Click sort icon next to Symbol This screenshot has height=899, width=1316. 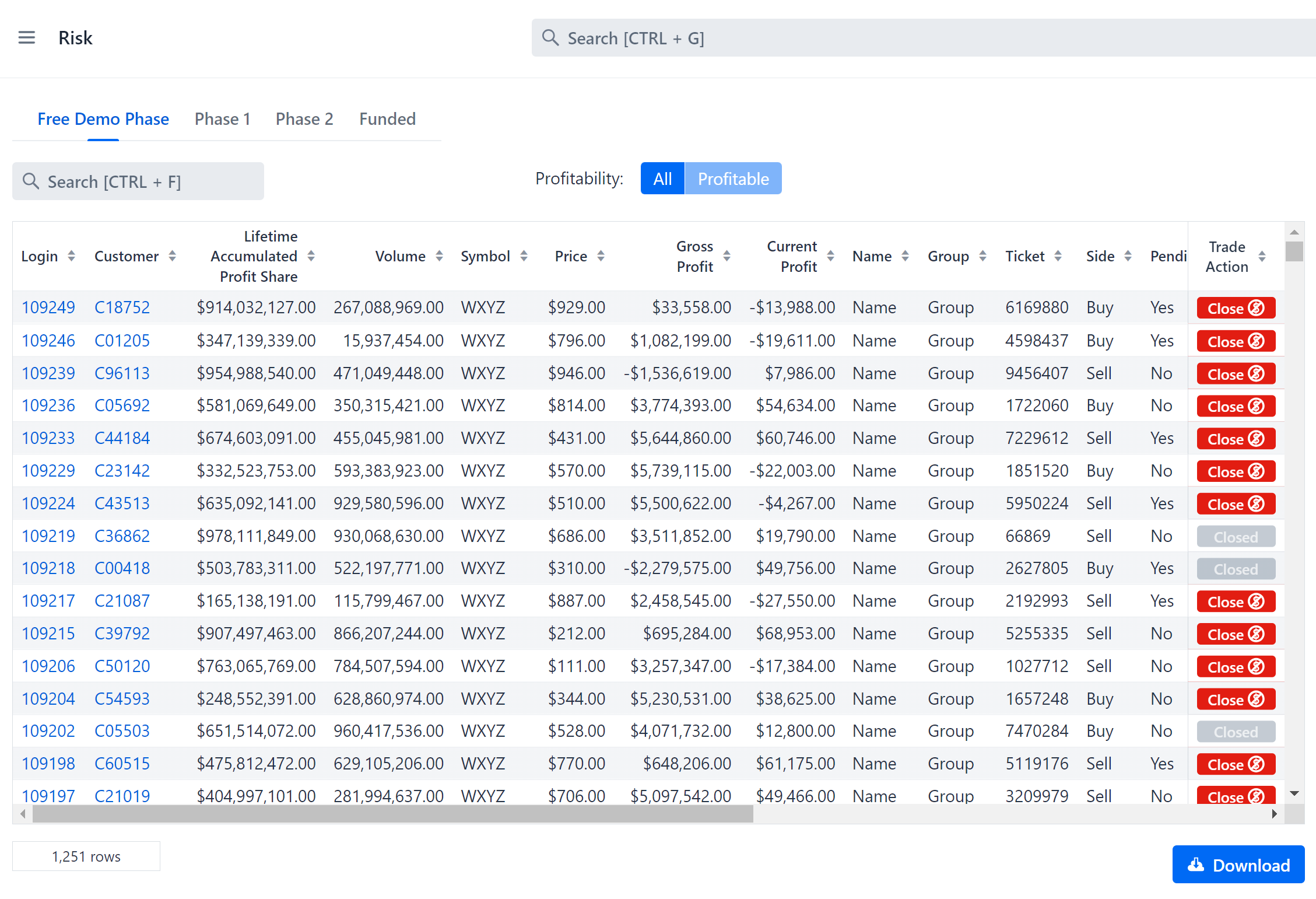point(524,256)
